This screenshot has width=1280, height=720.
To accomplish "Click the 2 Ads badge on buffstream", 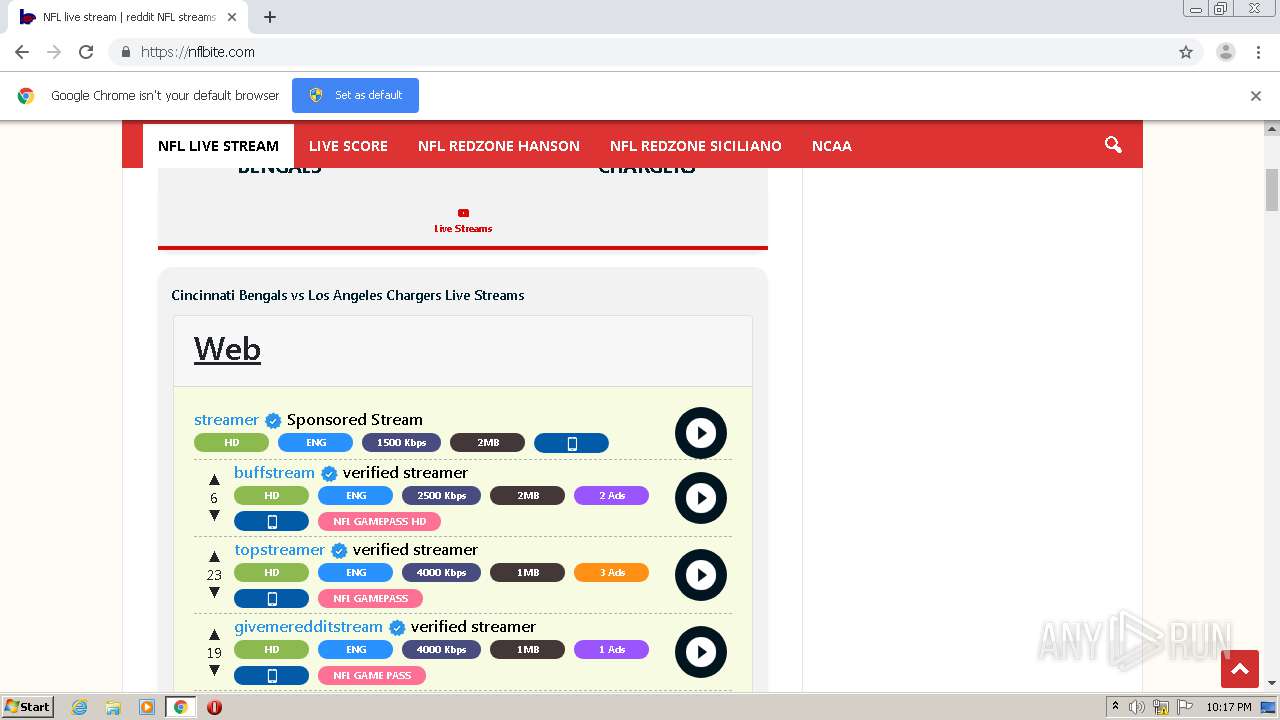I will coord(611,496).
